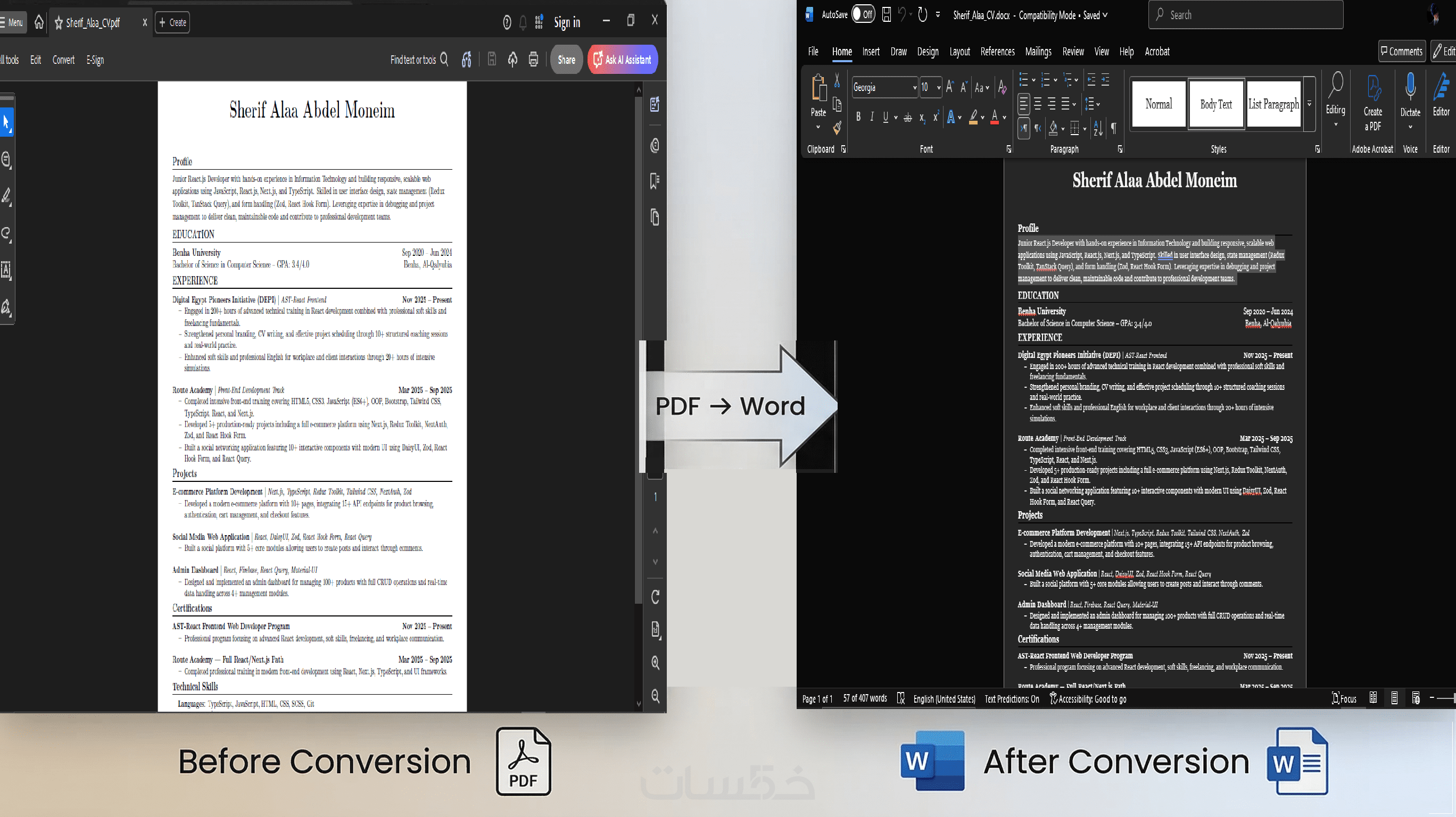Click the Share button
1456x817 pixels.
pos(566,60)
